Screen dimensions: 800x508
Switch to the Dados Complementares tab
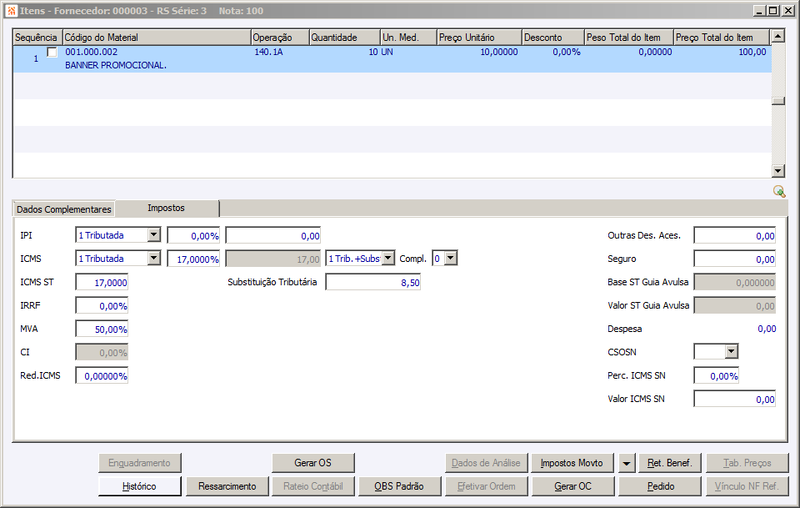click(64, 209)
